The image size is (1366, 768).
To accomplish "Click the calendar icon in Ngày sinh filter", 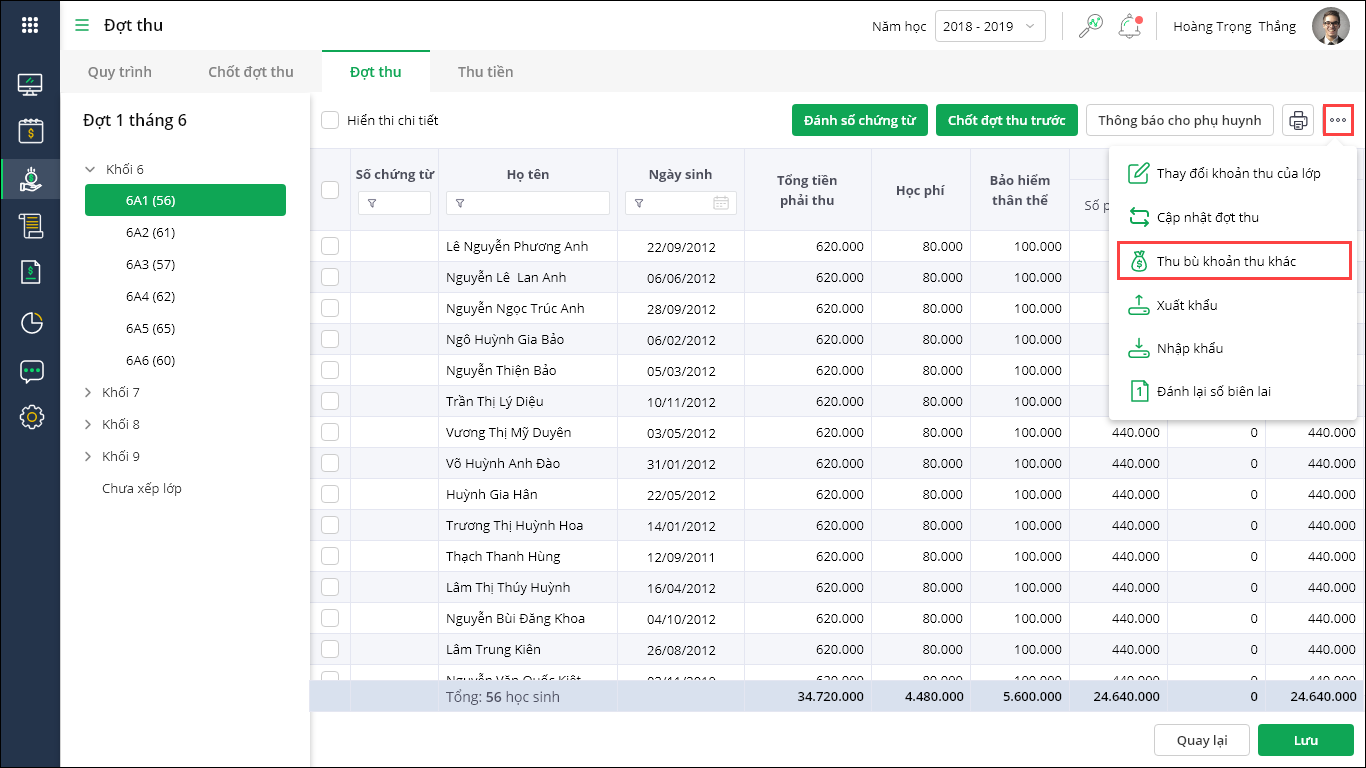I will [x=721, y=203].
